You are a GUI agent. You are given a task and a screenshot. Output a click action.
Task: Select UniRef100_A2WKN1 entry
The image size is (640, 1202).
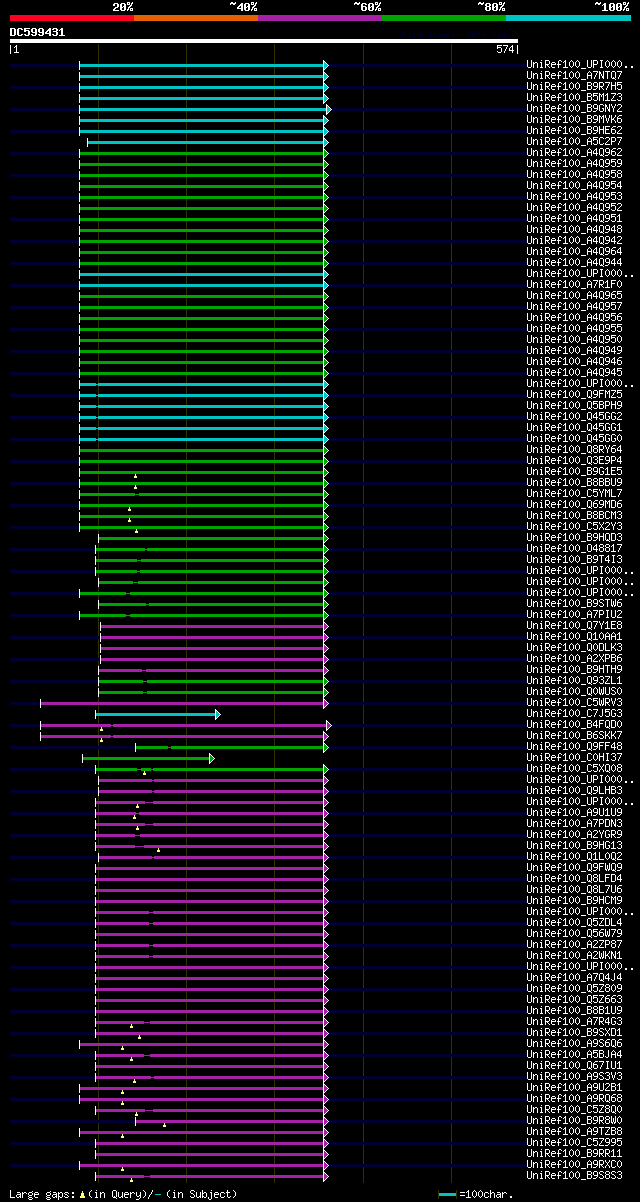click(574, 955)
